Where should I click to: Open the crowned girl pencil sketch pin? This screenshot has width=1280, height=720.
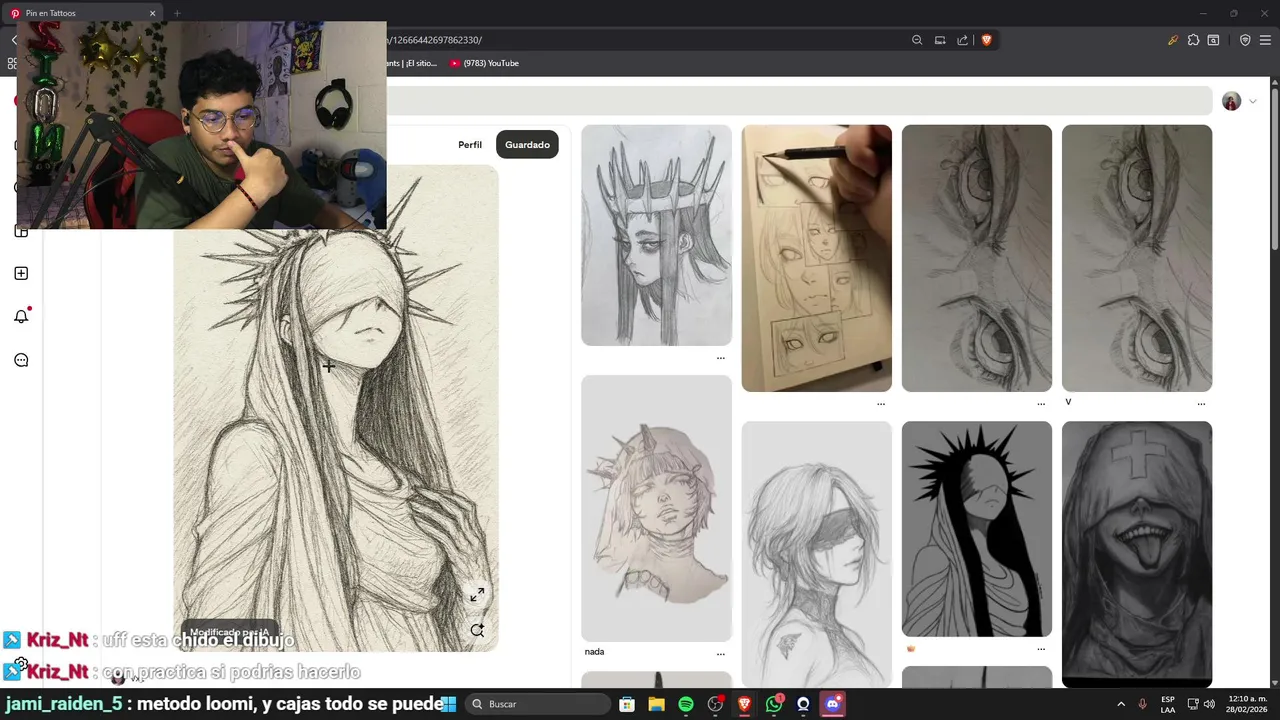(656, 235)
